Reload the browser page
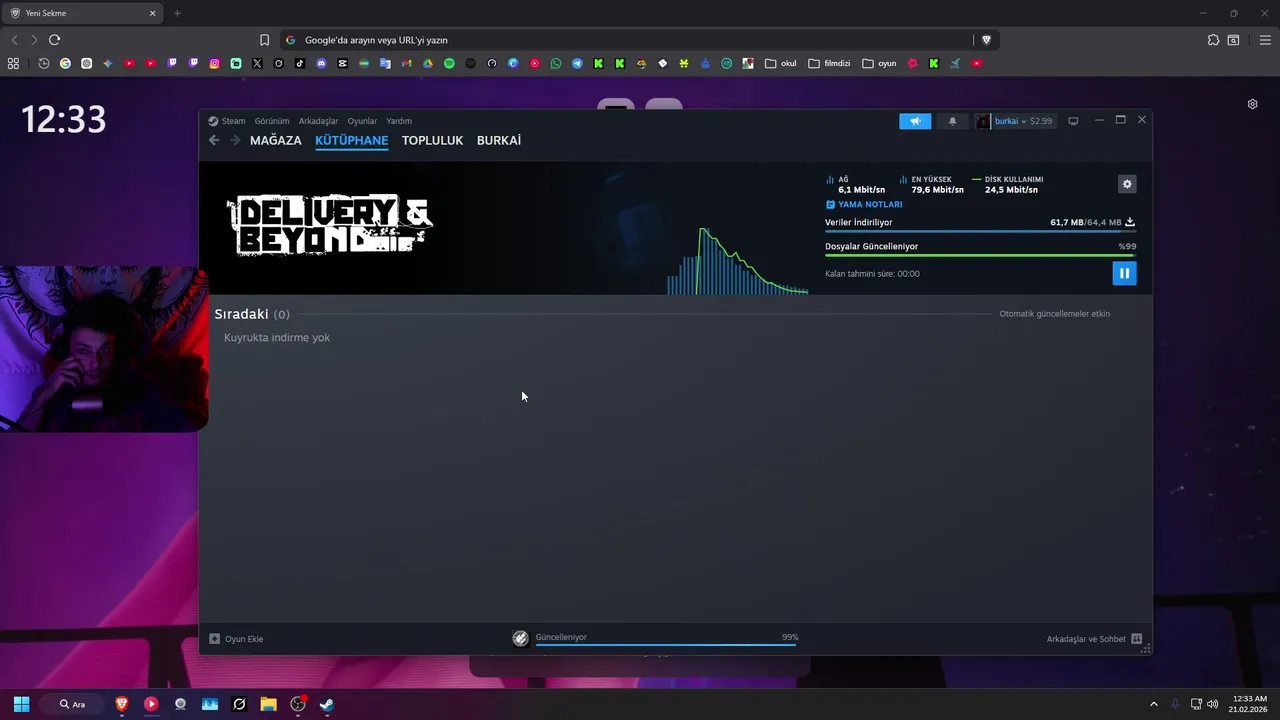This screenshot has width=1280, height=720. 54,40
